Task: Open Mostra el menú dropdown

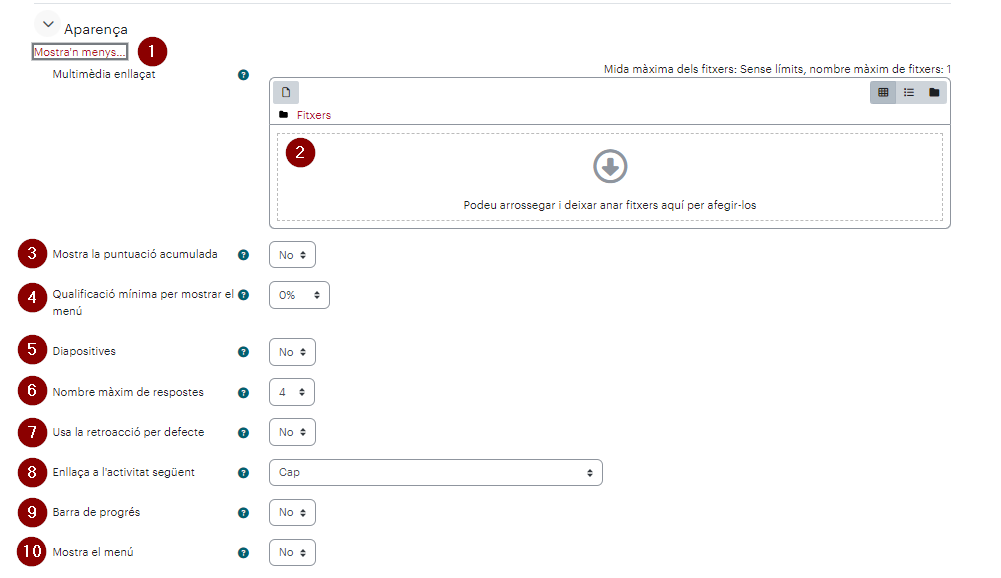Action: 292,552
